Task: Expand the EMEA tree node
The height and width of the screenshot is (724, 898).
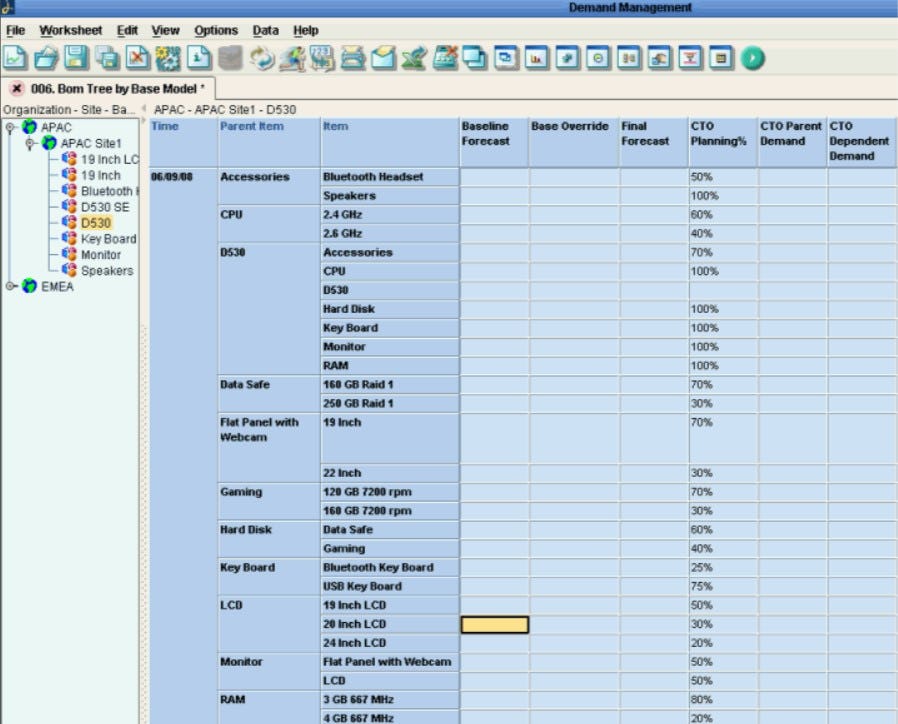Action: click(x=10, y=286)
